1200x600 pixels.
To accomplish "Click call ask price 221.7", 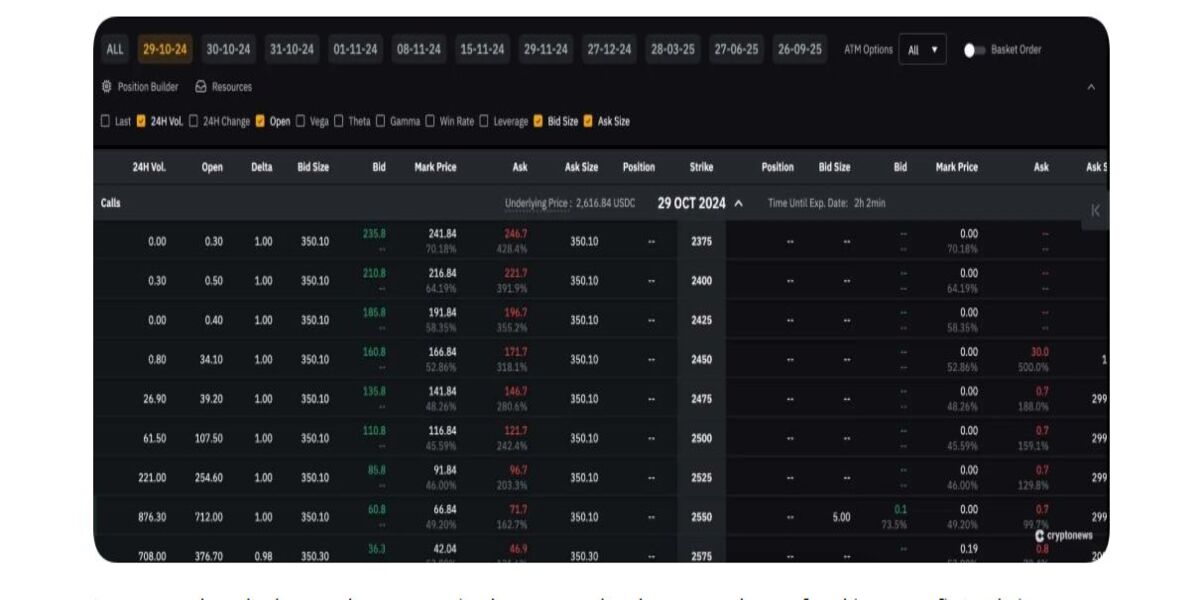I will point(516,273).
